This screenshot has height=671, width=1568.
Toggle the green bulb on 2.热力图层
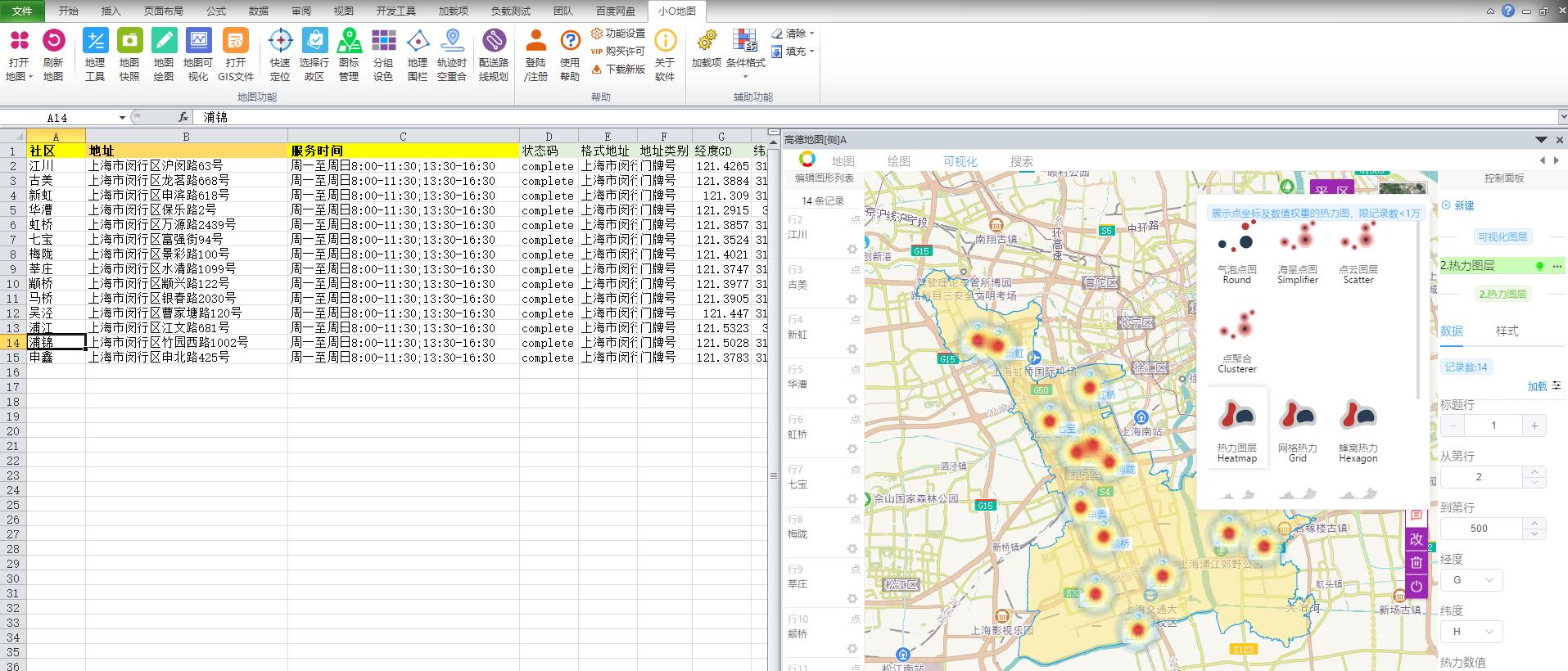point(1539,266)
